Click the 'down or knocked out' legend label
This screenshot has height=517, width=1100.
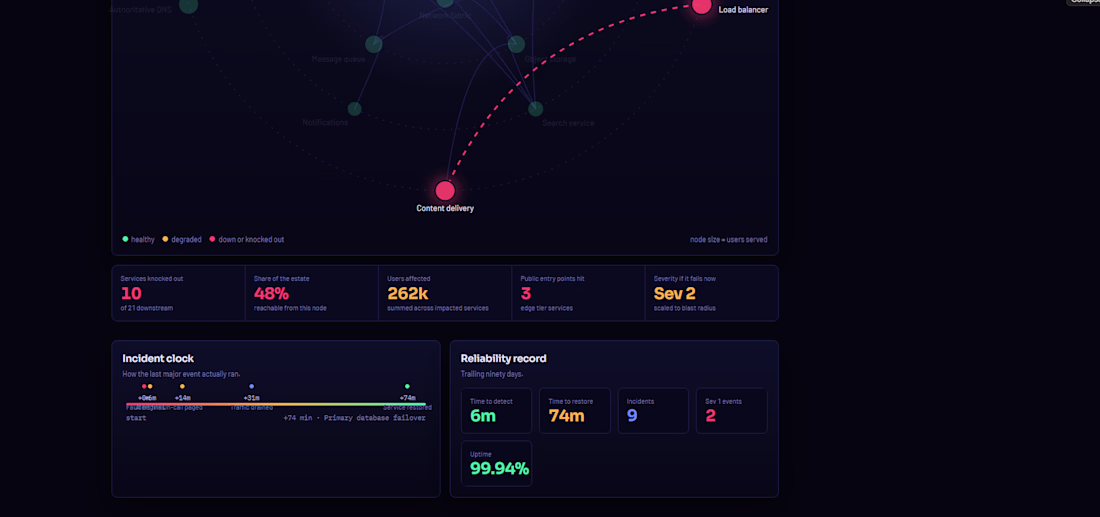coord(251,239)
